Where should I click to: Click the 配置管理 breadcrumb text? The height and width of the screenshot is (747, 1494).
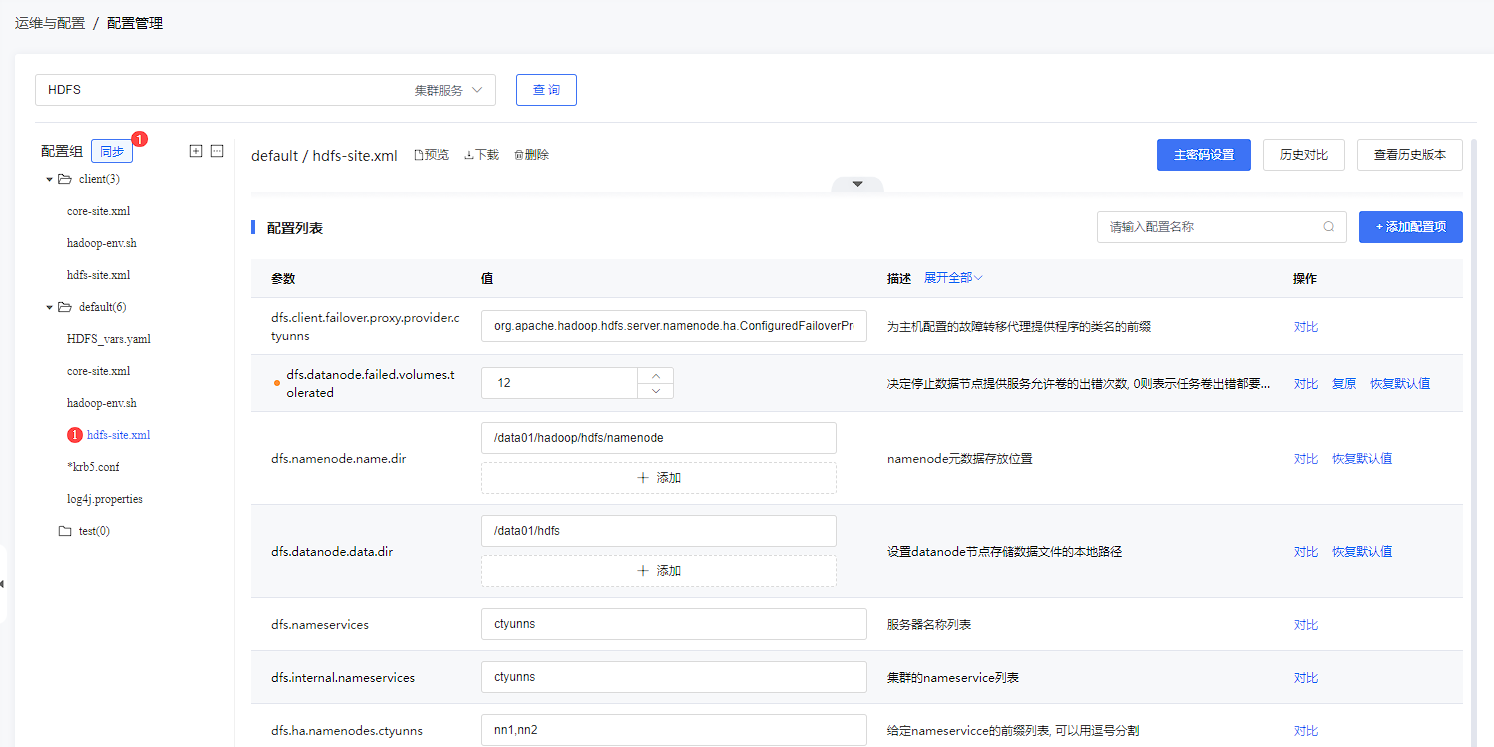(x=135, y=23)
